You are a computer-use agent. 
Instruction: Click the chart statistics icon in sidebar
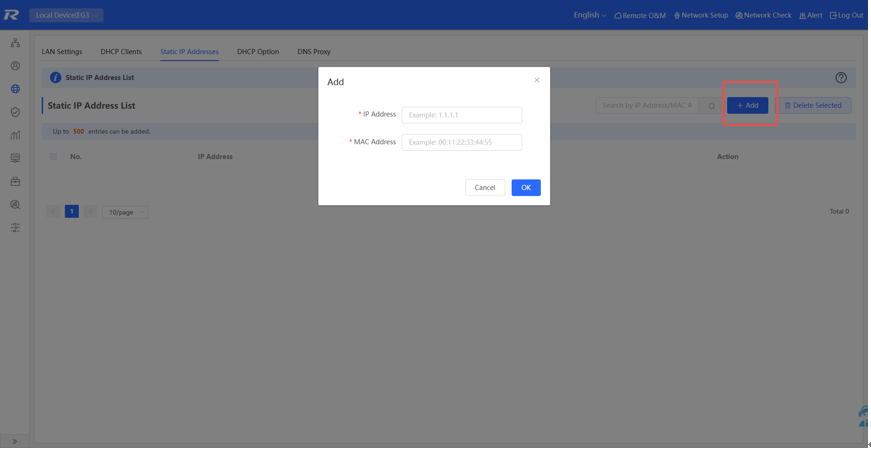point(15,135)
